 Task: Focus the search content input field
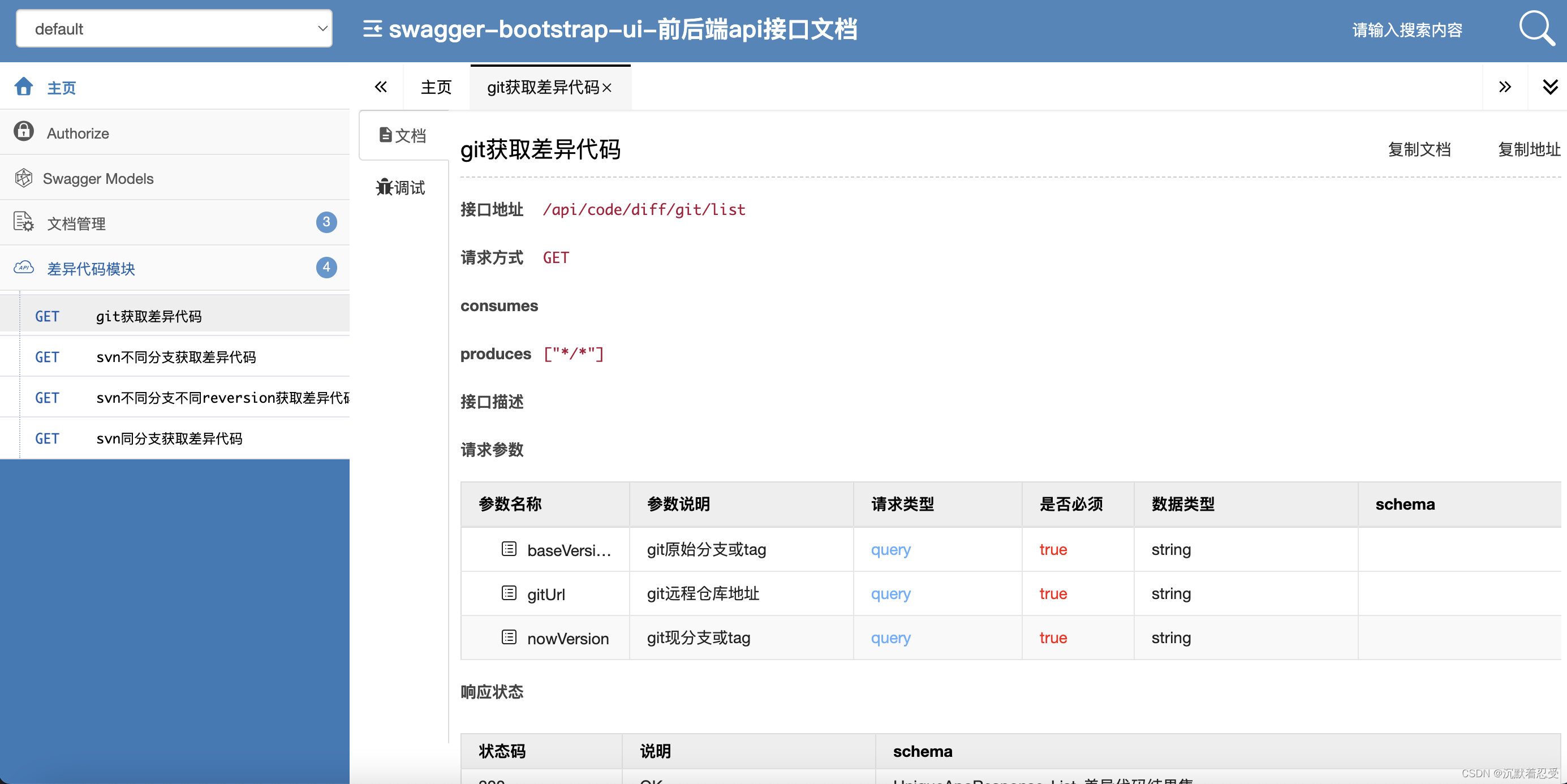coord(1406,30)
